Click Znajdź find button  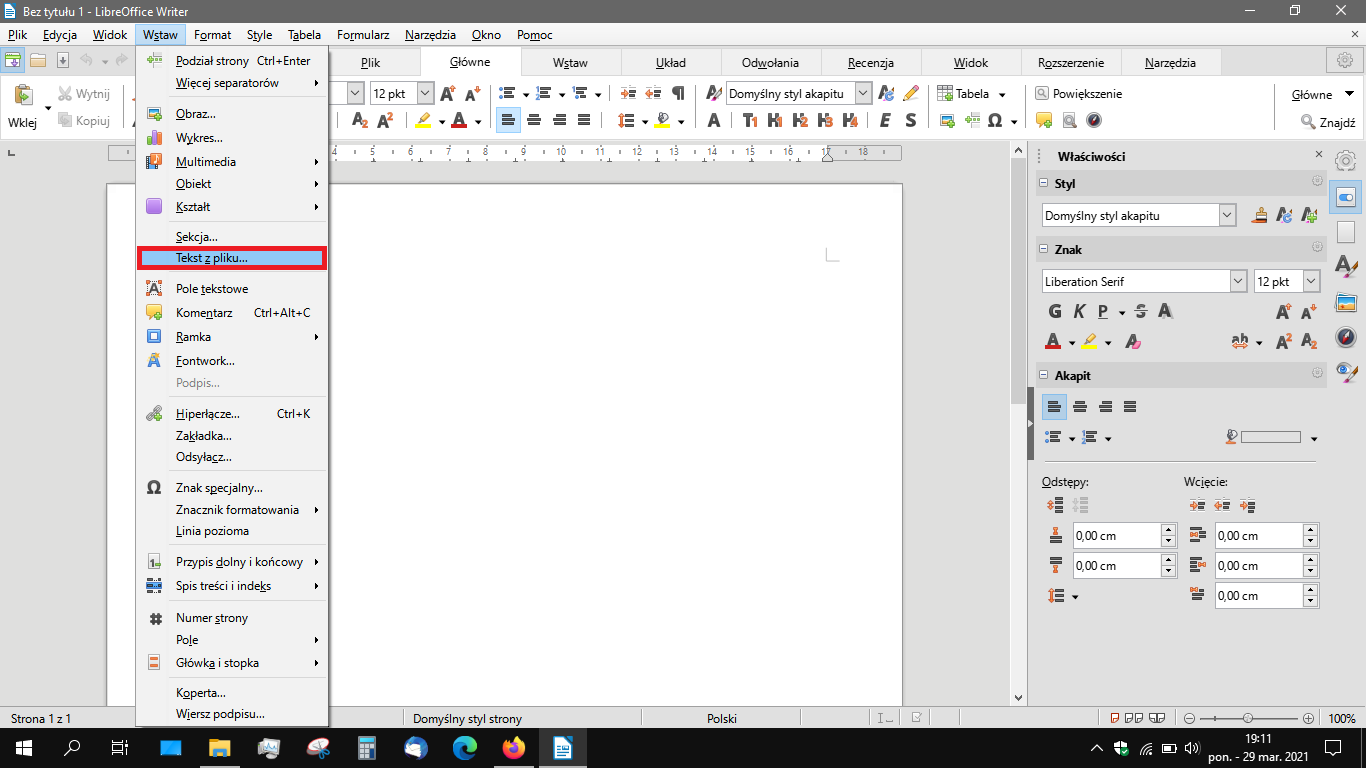click(x=1328, y=122)
